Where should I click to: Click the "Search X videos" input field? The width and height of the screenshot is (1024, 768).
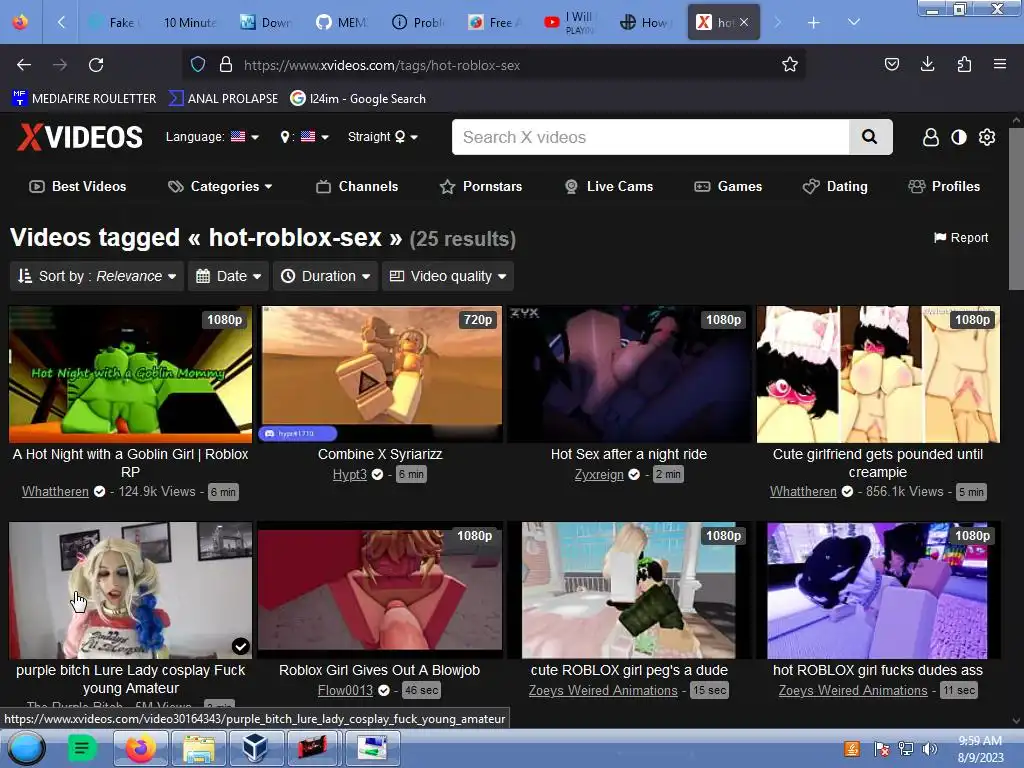pos(650,137)
